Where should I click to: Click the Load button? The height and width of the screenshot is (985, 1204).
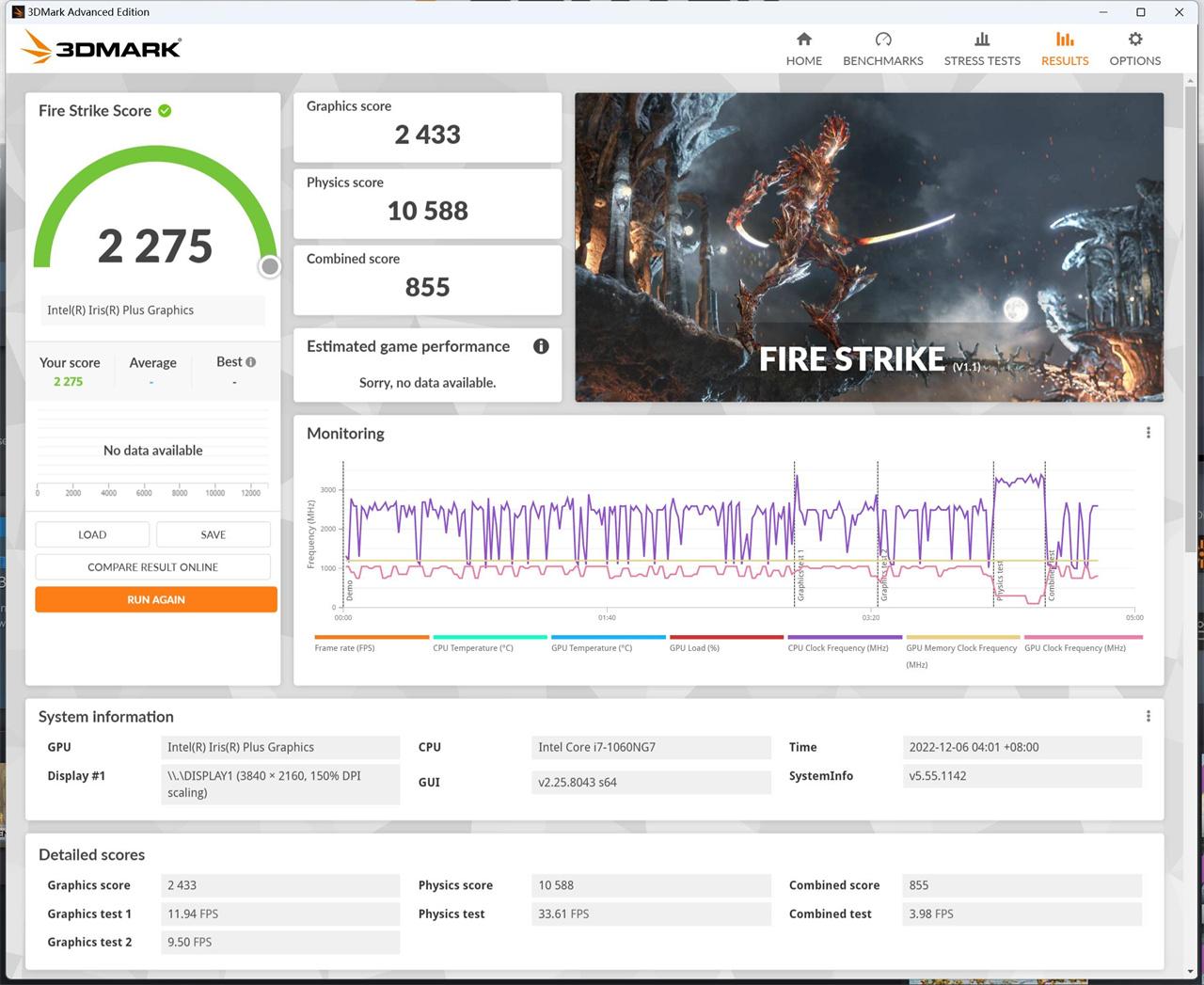pyautogui.click(x=92, y=534)
